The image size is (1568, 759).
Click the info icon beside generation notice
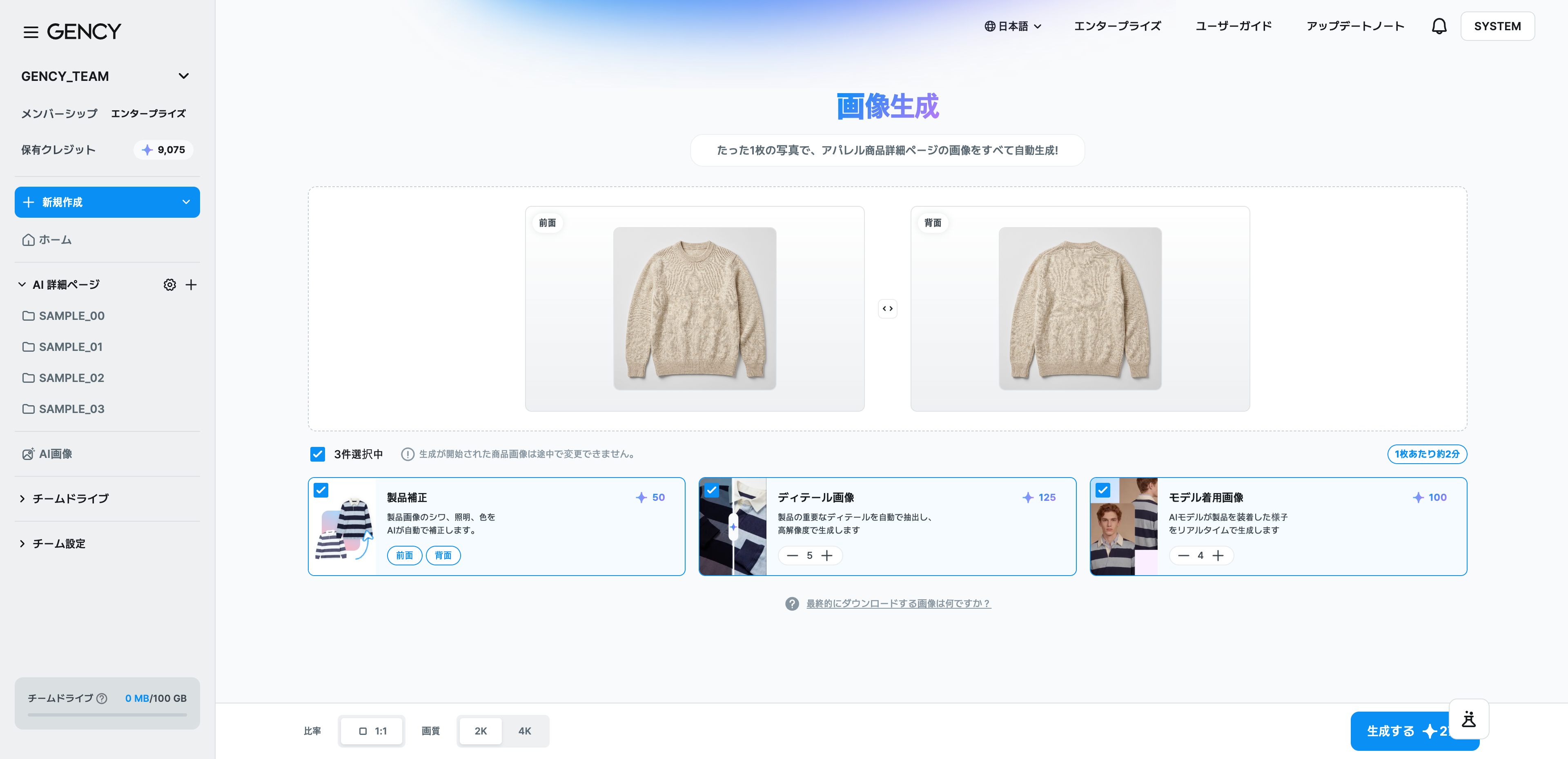coord(408,454)
